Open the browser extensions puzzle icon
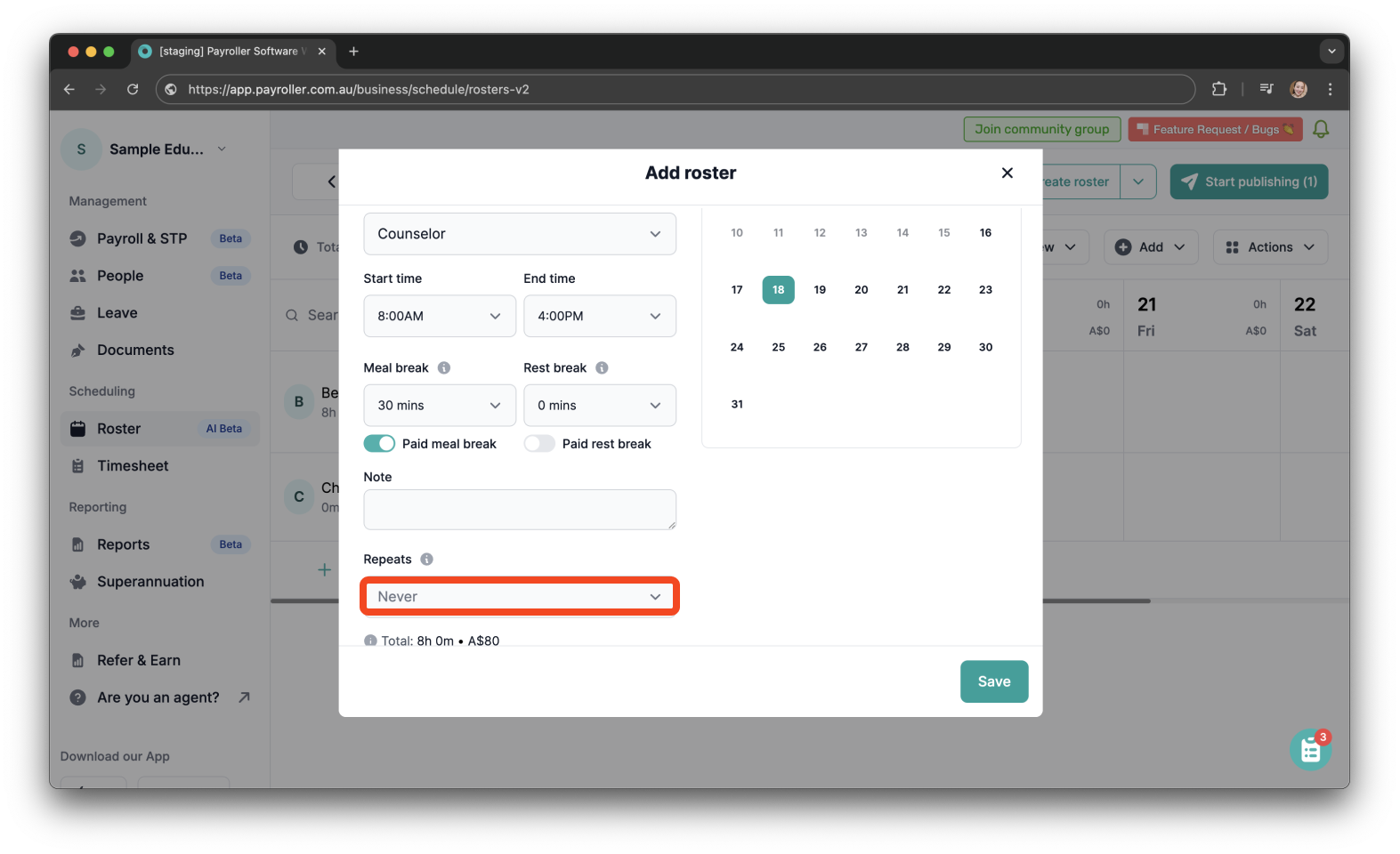The image size is (1400, 854). pyautogui.click(x=1219, y=89)
